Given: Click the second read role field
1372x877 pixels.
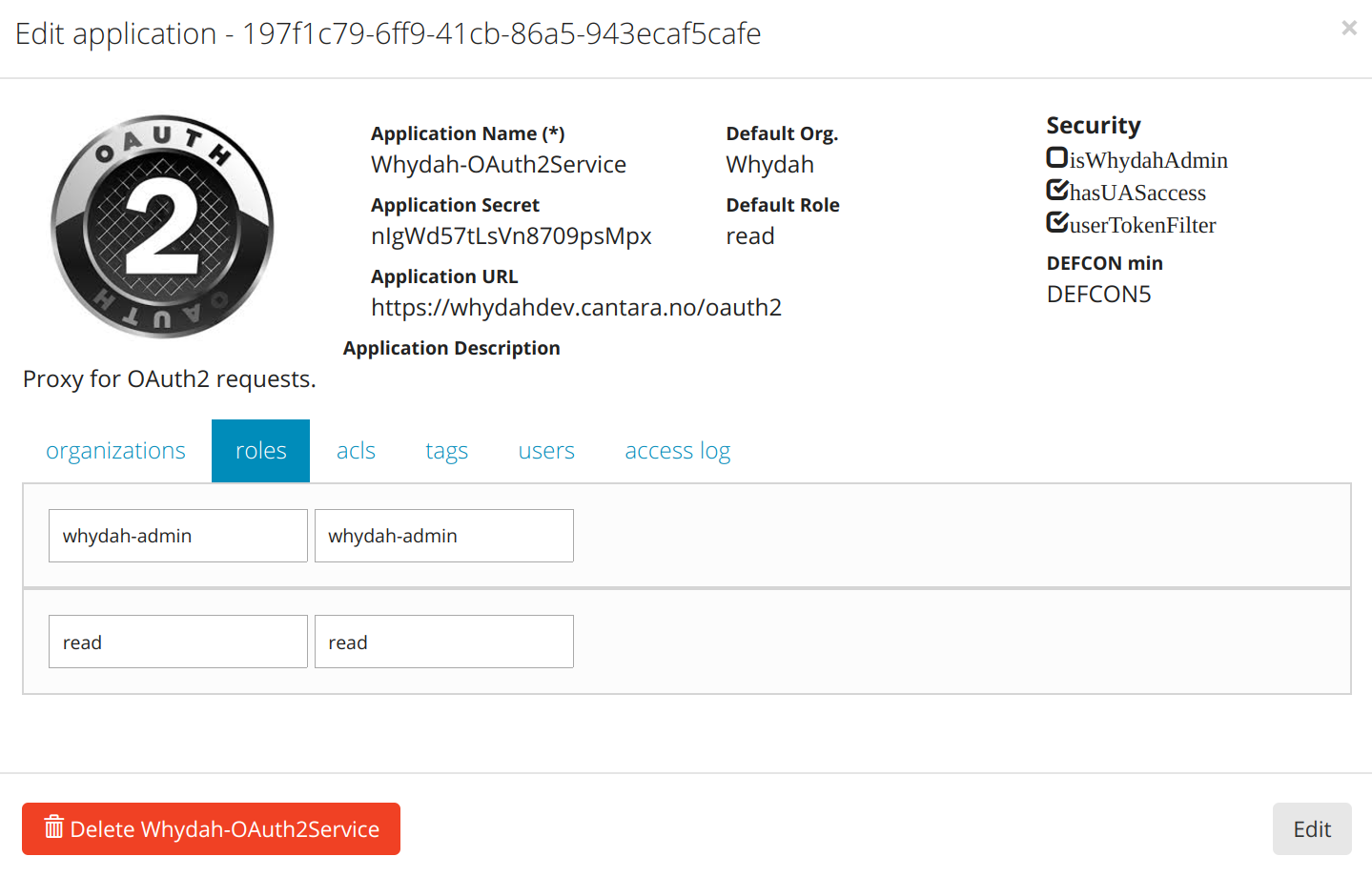Looking at the screenshot, I should (444, 642).
